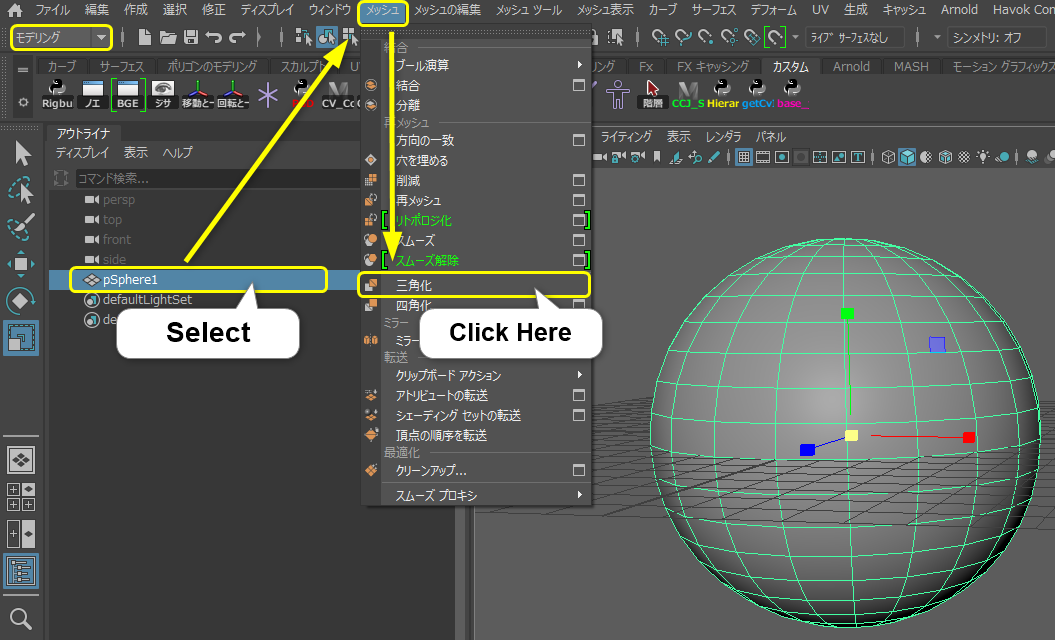Choose the Move tool in toolbox
Screen dimensions: 1055x640
point(21,263)
